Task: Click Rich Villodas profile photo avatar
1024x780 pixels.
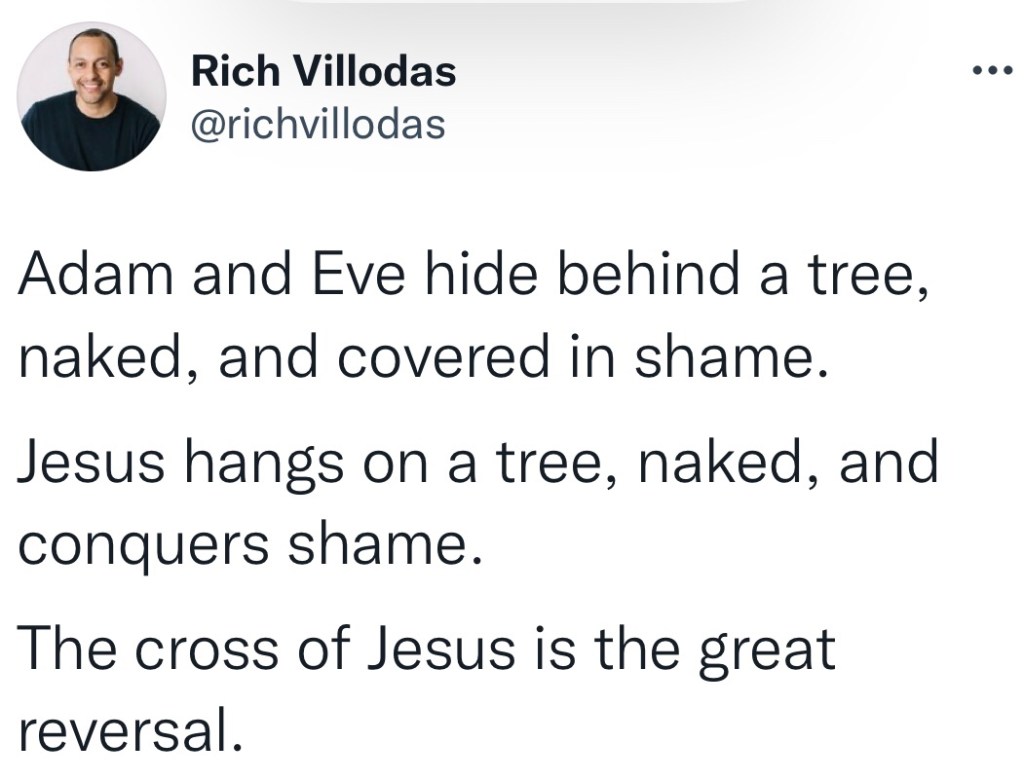Action: click(x=92, y=96)
